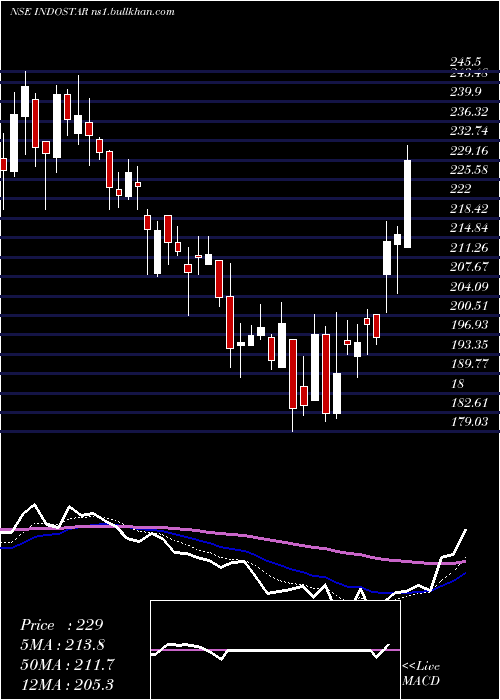Screen dimensions: 500x700
Task: Click the 207.67 price axis label
Action: click(x=469, y=267)
